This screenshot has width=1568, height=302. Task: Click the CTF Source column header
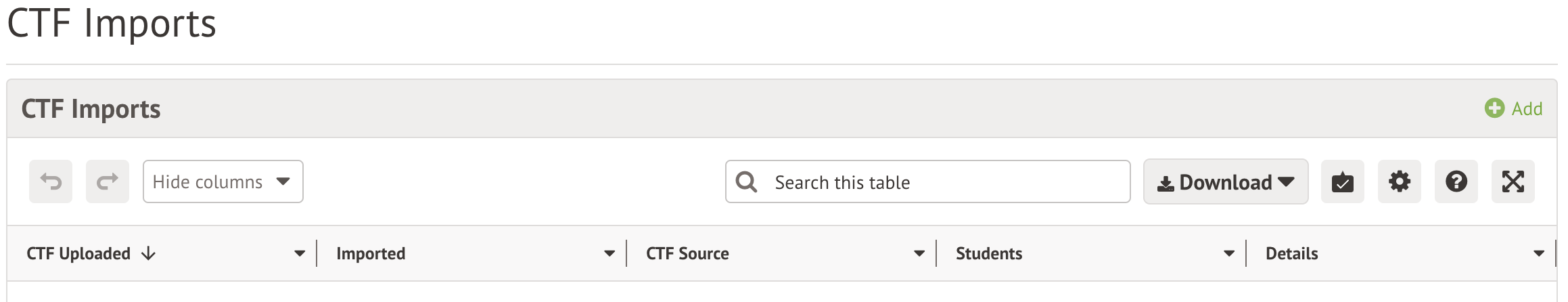[687, 254]
